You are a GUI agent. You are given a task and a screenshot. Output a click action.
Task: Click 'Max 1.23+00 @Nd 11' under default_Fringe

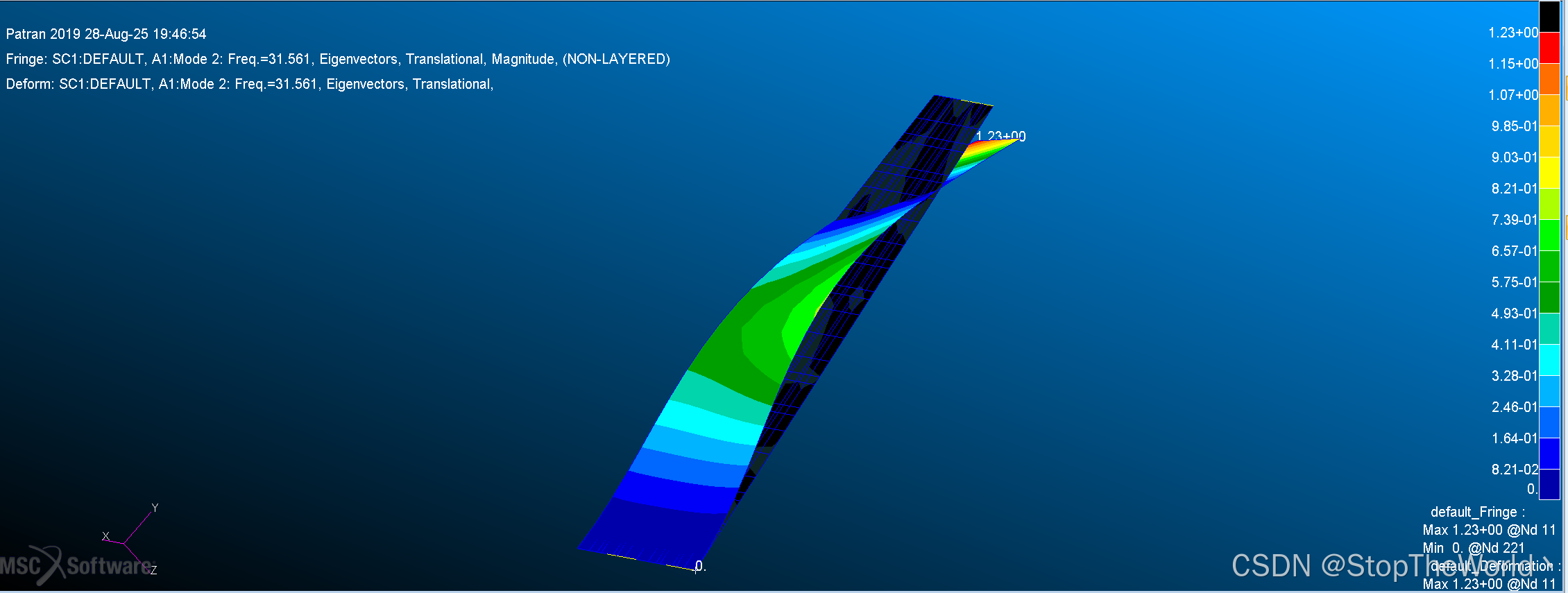(1489, 530)
